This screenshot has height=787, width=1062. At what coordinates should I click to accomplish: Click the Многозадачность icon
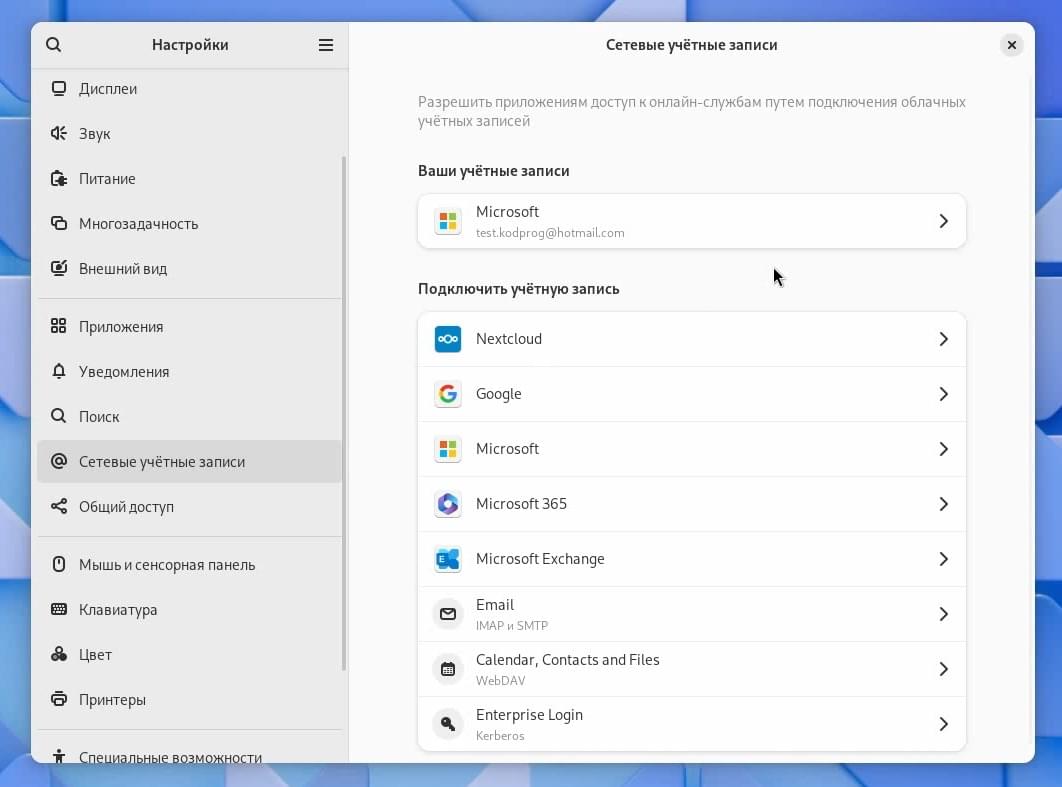click(x=59, y=224)
